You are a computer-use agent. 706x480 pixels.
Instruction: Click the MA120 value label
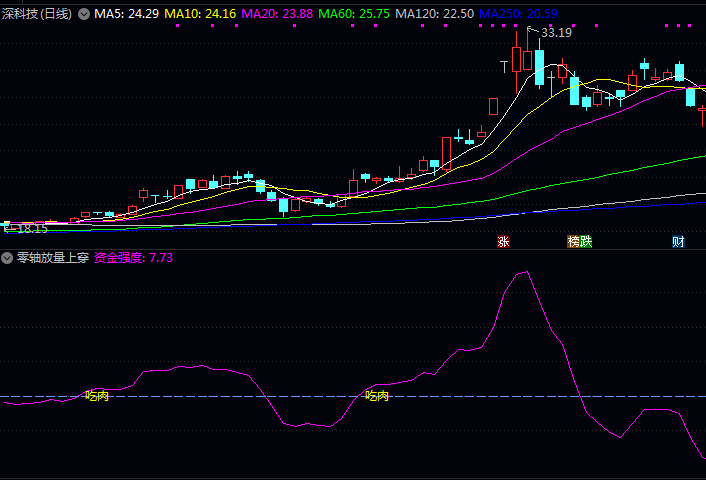(x=434, y=14)
